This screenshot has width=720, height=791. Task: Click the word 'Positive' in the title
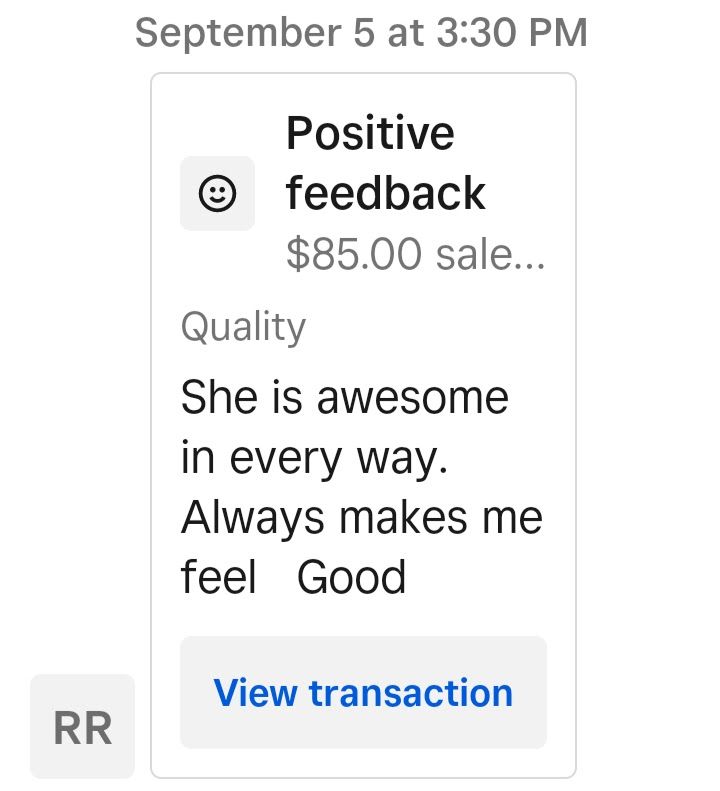370,133
